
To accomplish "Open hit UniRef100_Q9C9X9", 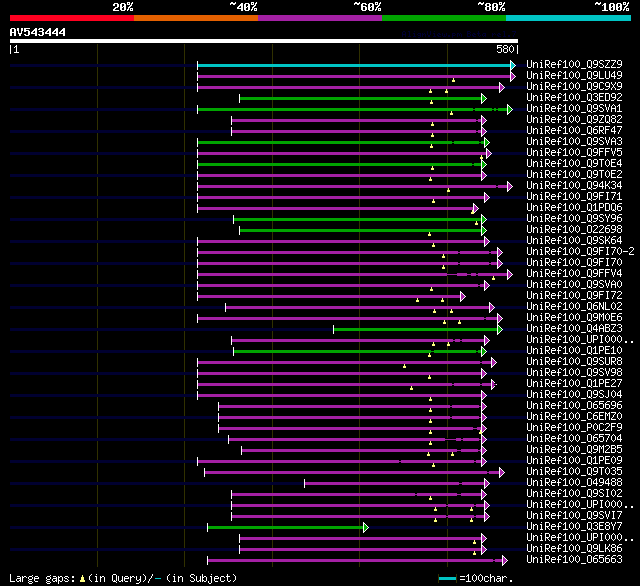I will point(574,87).
